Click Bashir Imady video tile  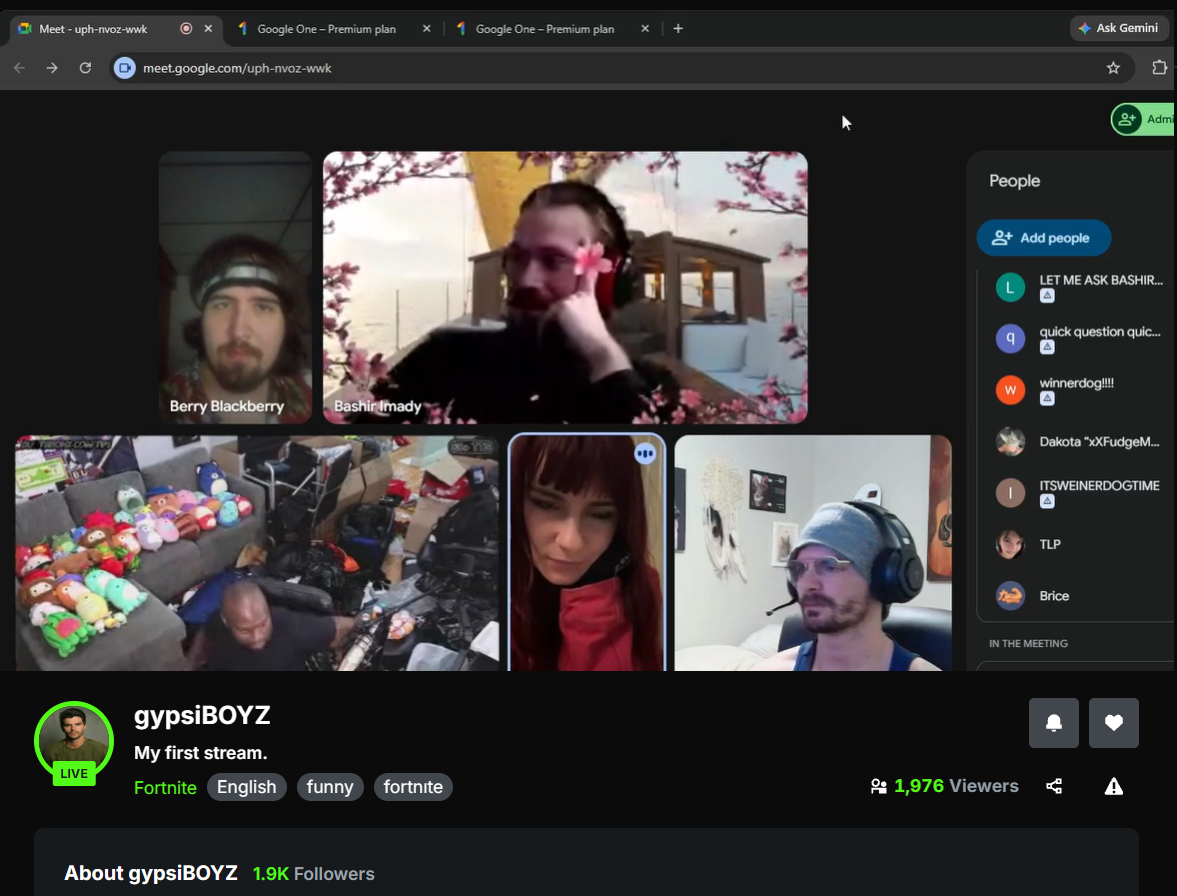(x=565, y=287)
